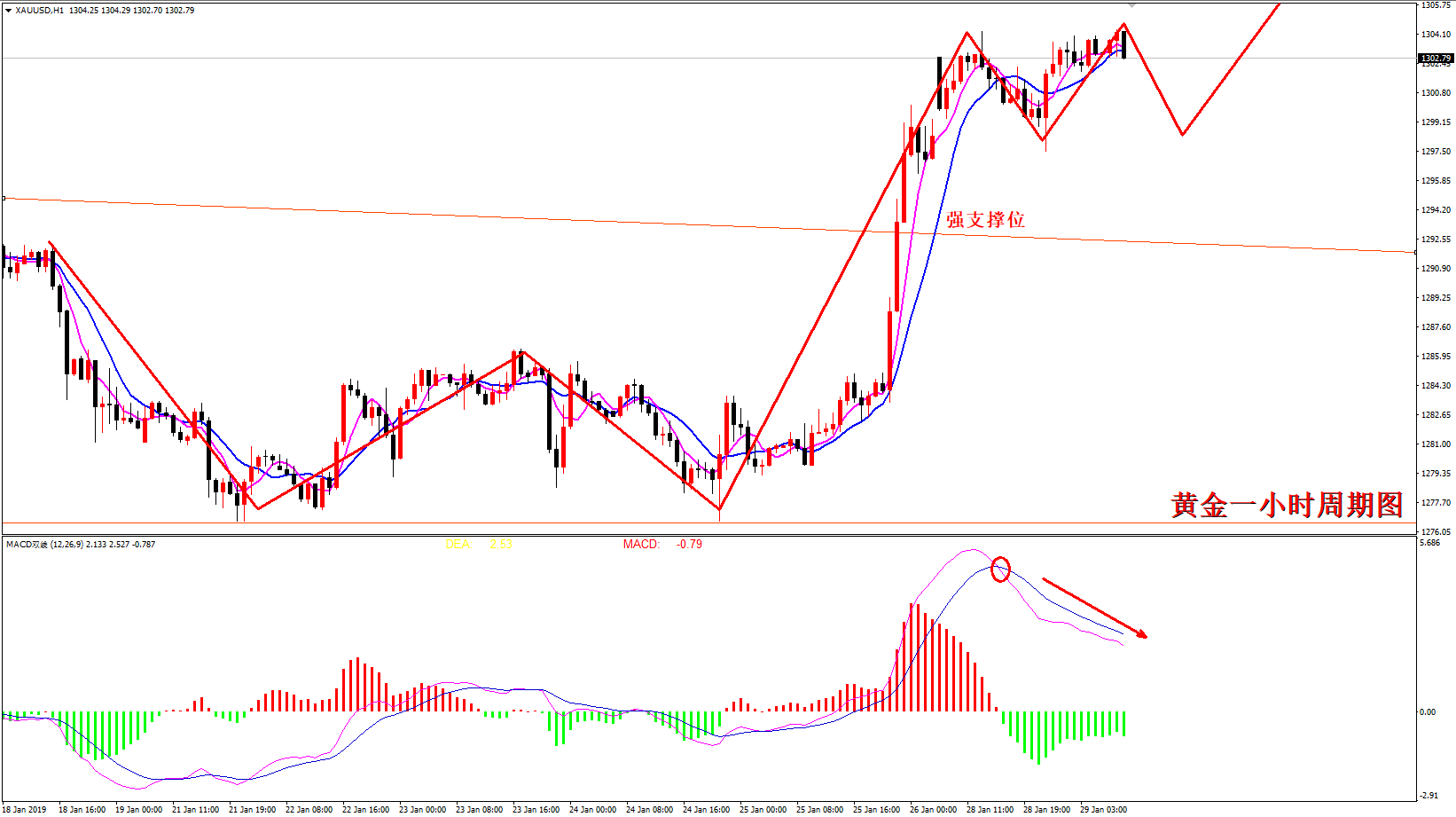
Task: Click the 1285.95 price scale label
Action: coord(1436,357)
